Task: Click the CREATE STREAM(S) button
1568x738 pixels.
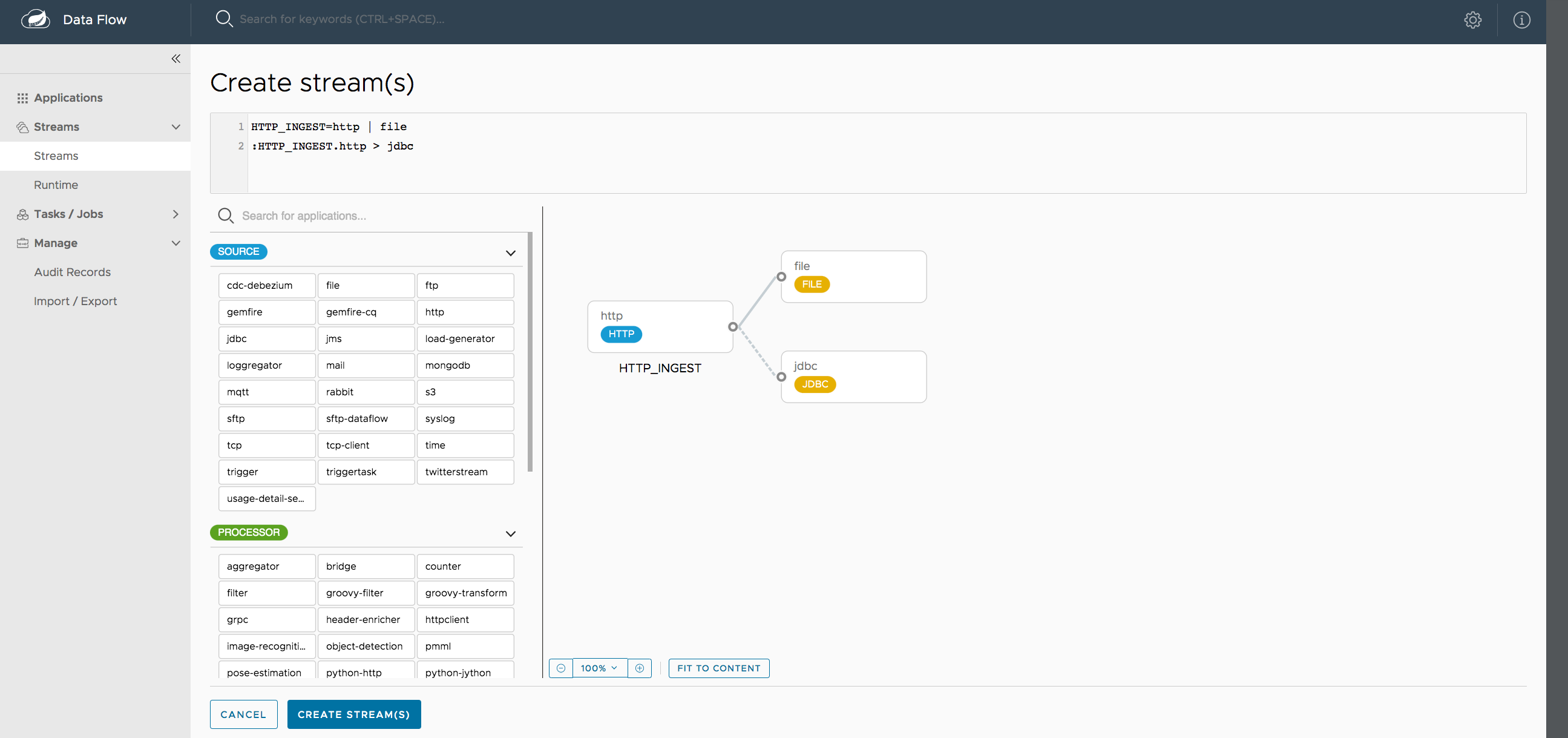Action: [x=354, y=714]
